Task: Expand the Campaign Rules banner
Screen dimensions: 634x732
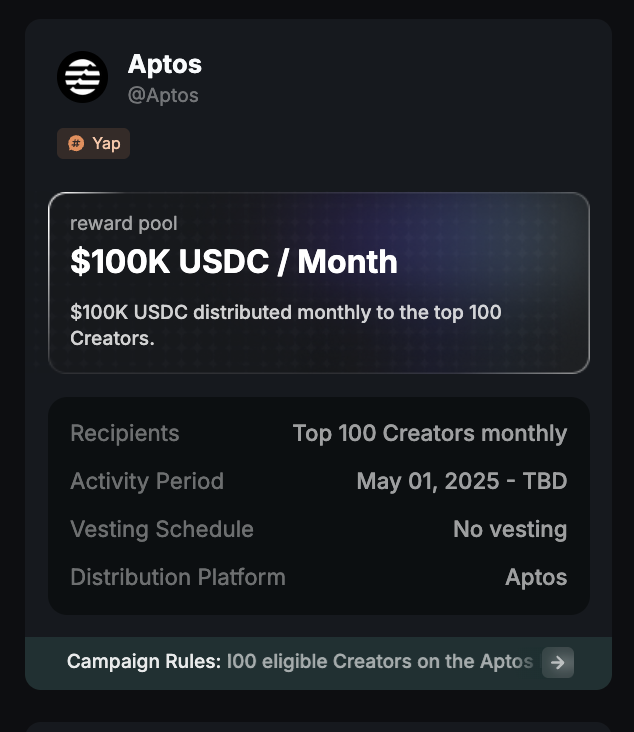Action: coord(318,663)
